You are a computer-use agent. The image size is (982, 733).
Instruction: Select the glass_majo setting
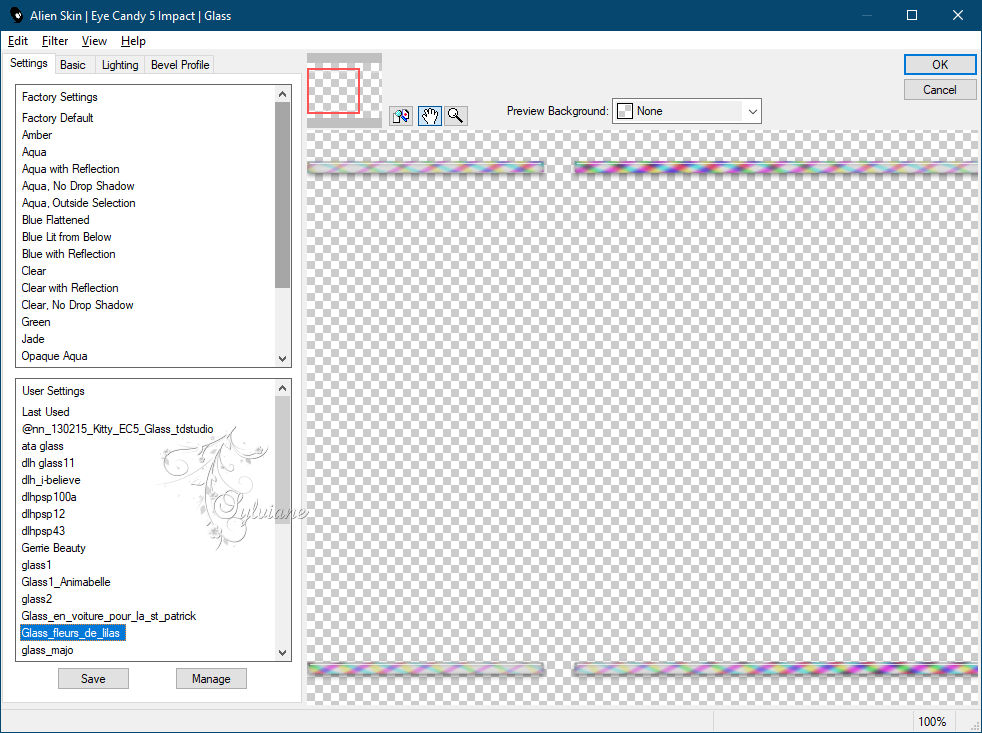click(x=47, y=650)
